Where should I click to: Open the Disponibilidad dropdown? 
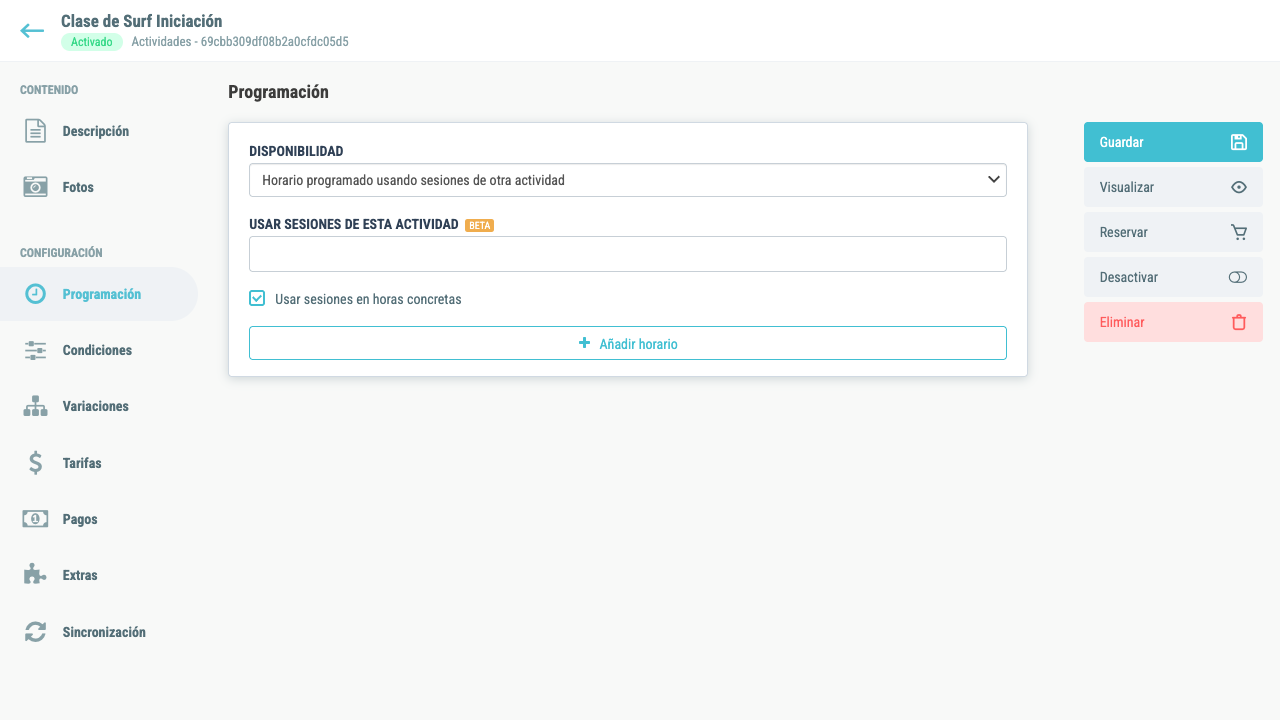tap(628, 180)
